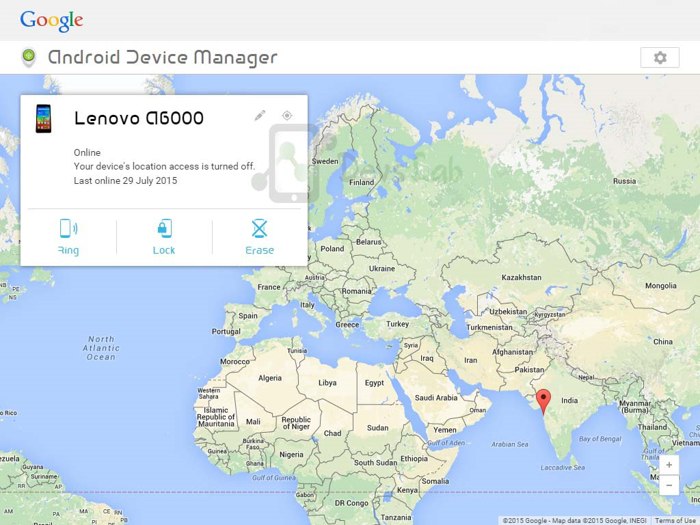Click the DR Congo label on the map
The width and height of the screenshot is (700, 525).
pos(351,503)
